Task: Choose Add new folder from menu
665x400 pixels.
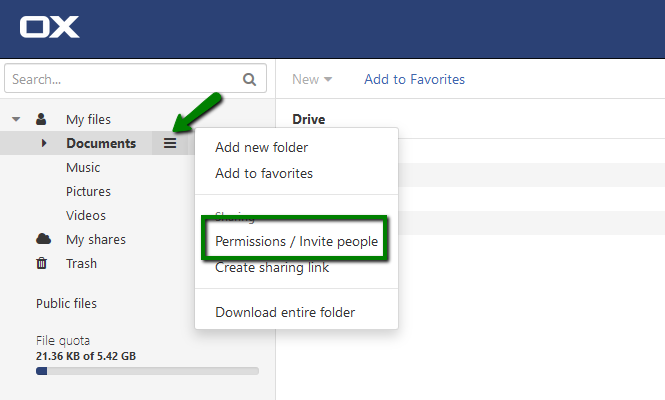Action: point(261,147)
